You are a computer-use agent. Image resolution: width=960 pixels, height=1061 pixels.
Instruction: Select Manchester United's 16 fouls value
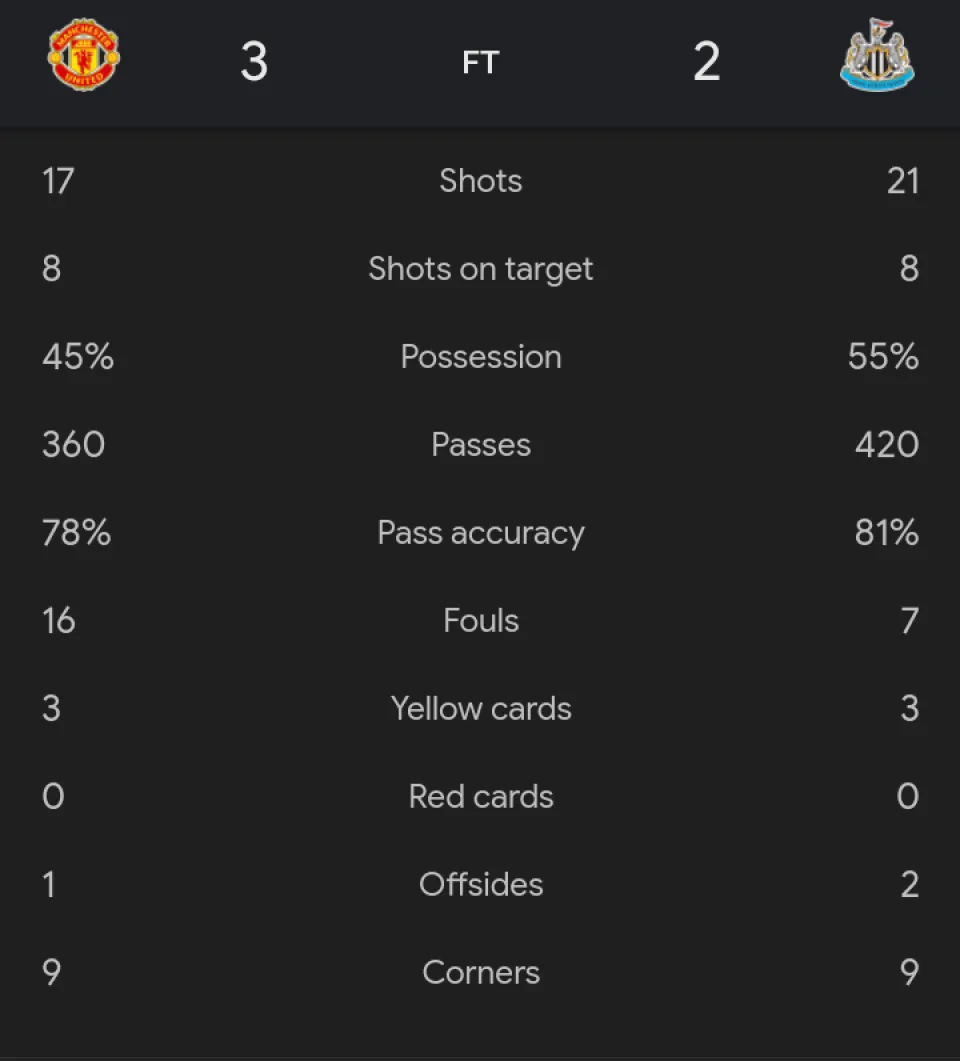click(59, 621)
